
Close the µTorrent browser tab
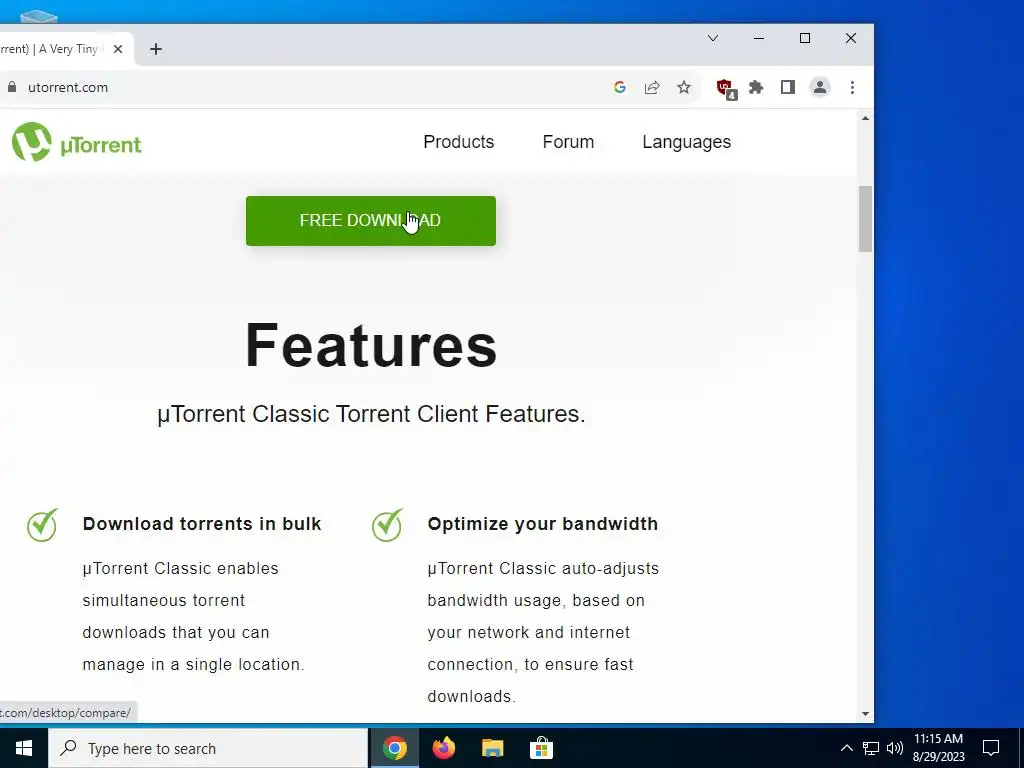click(x=118, y=49)
